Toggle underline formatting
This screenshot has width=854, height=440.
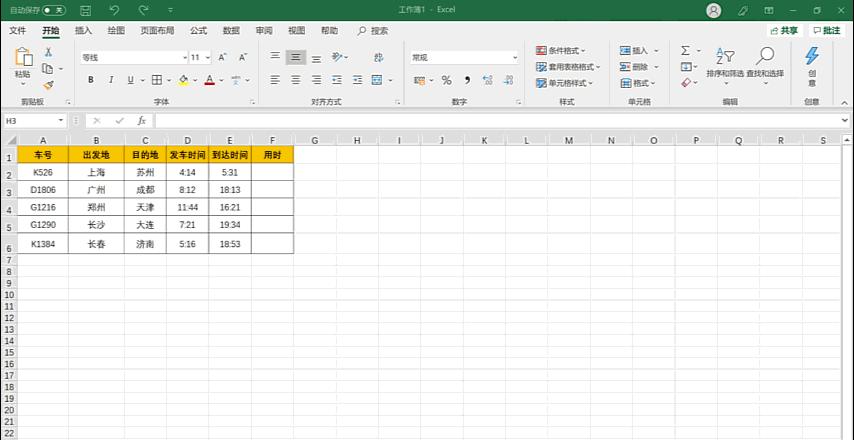pos(131,80)
